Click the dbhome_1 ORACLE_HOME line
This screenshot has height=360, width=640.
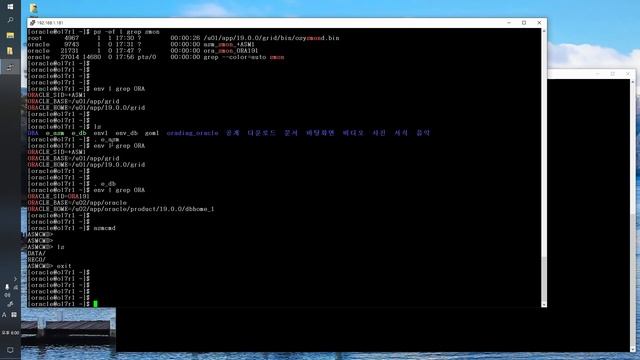(x=121, y=209)
